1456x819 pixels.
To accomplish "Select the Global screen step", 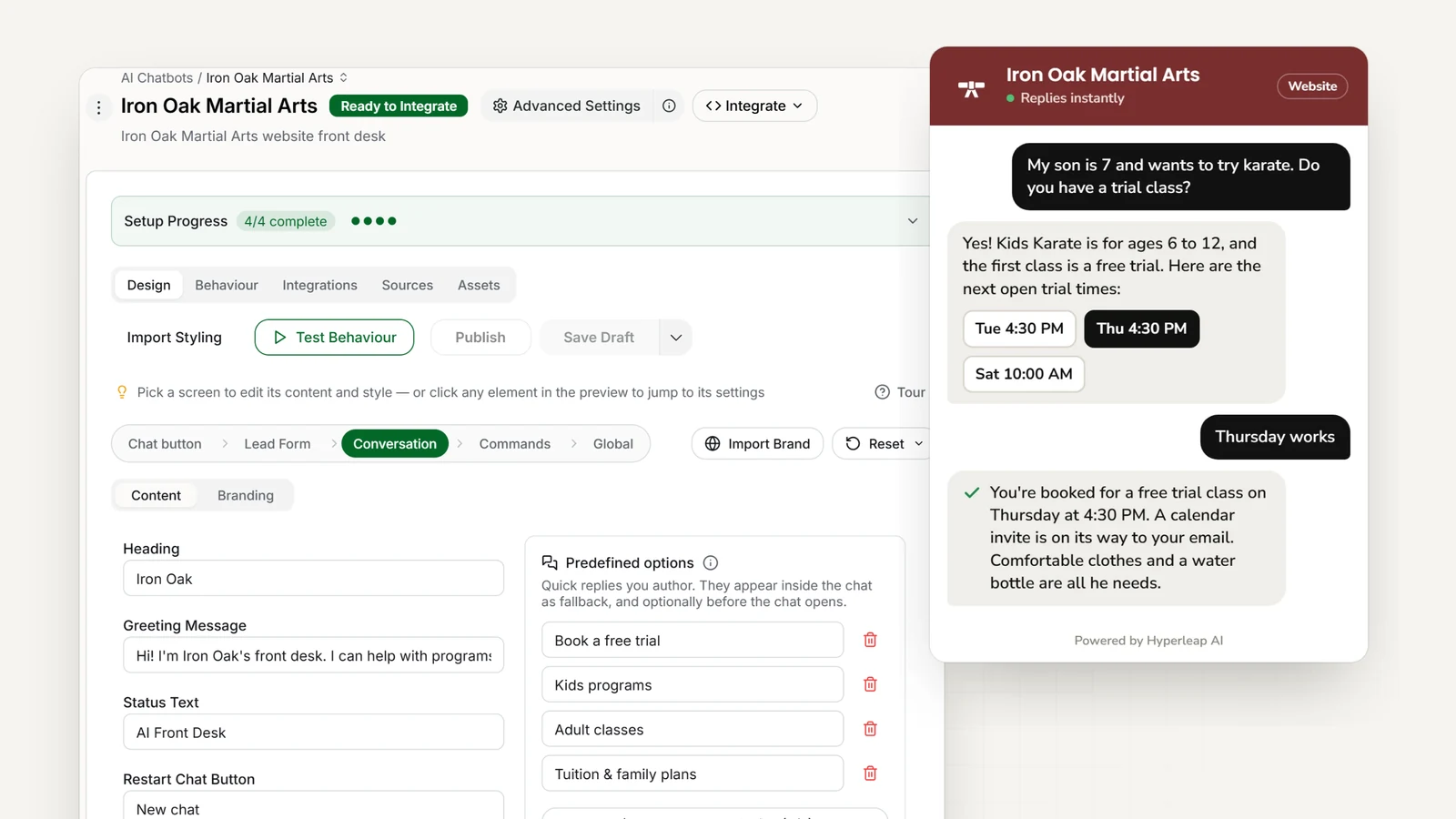I will [x=613, y=444].
